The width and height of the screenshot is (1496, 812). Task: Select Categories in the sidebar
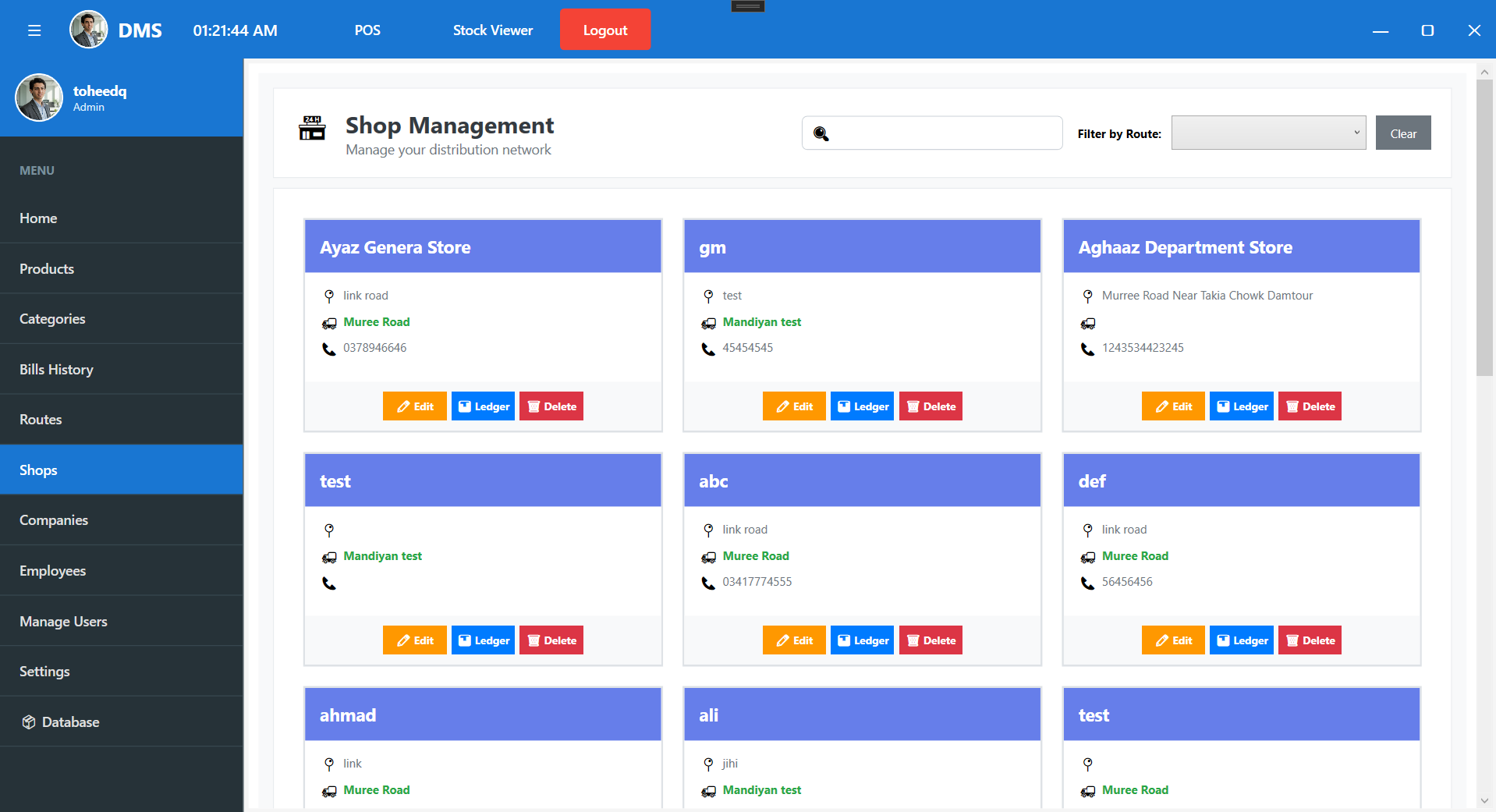click(x=122, y=319)
